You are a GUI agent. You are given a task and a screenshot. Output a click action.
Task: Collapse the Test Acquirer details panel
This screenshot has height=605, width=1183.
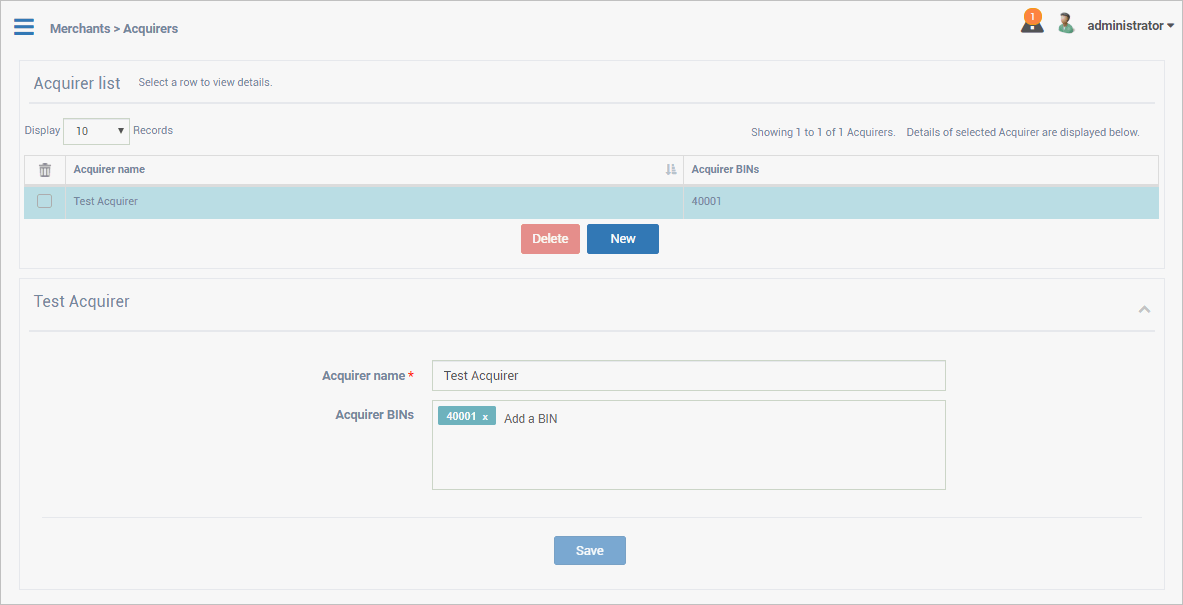click(1144, 310)
